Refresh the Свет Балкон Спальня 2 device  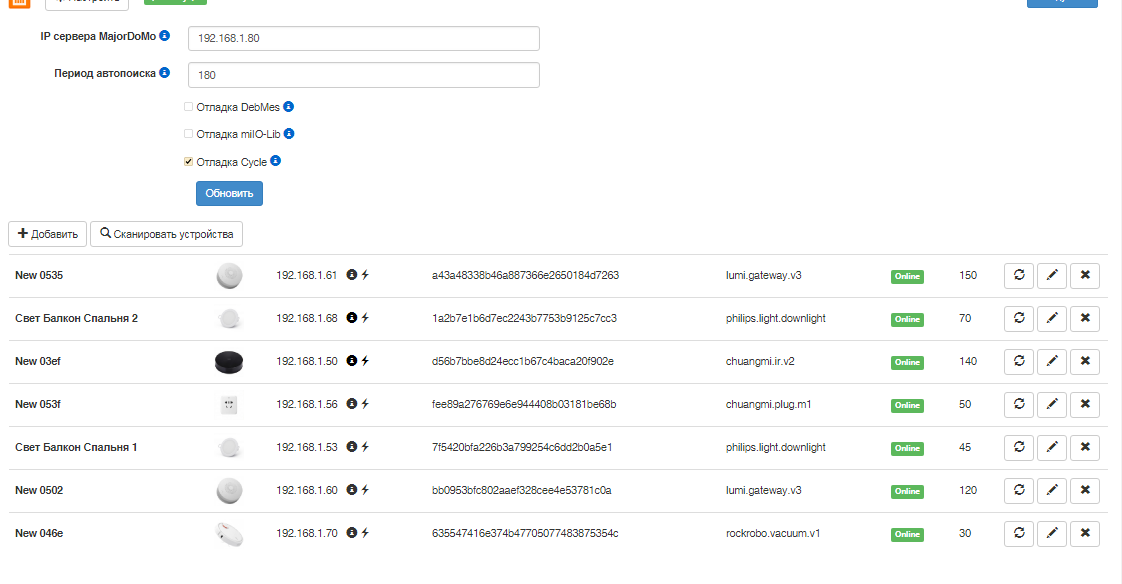coord(1019,318)
